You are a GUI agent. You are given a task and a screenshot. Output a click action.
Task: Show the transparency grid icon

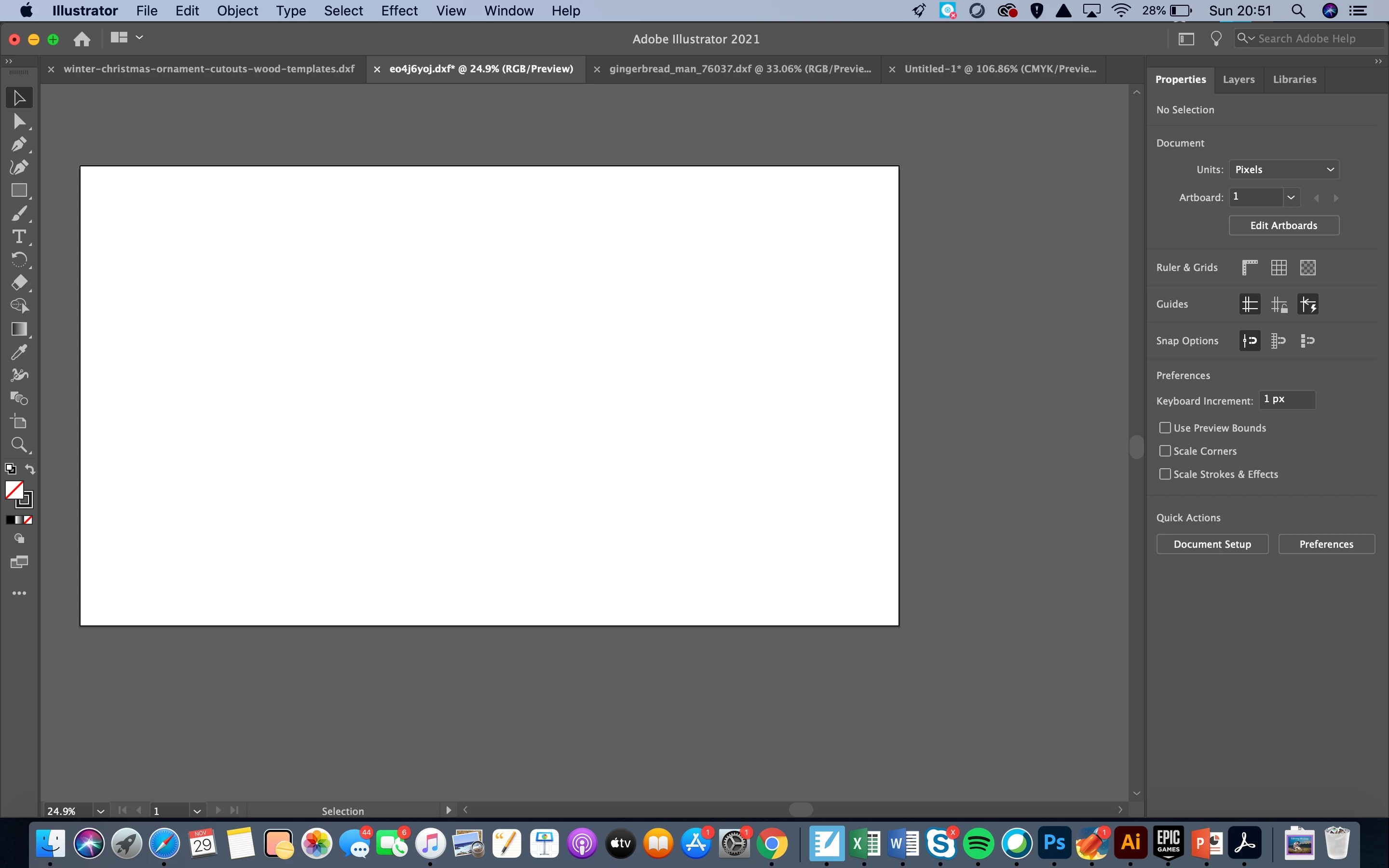pos(1307,268)
